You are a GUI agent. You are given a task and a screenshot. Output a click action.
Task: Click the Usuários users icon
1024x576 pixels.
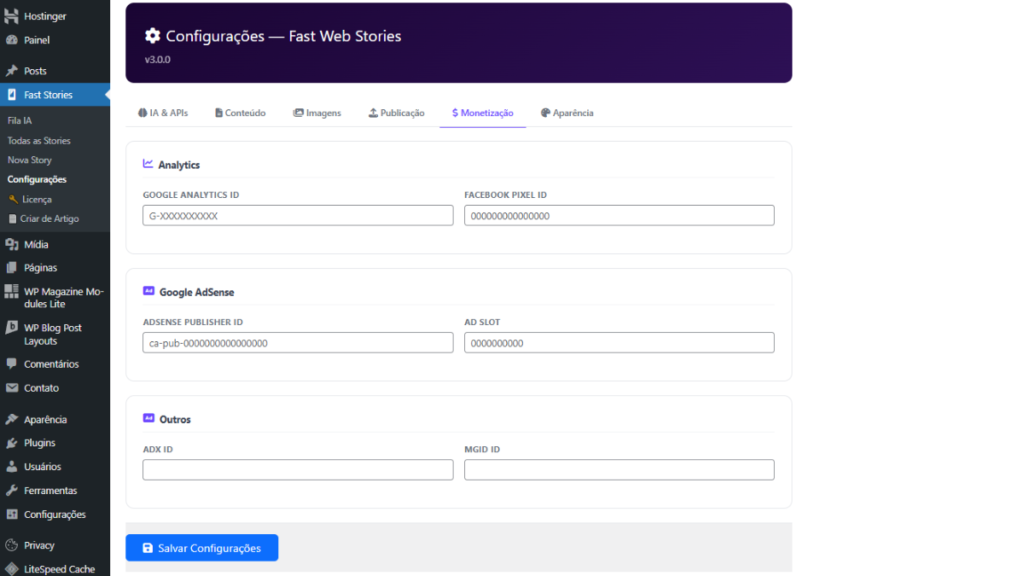tap(12, 466)
